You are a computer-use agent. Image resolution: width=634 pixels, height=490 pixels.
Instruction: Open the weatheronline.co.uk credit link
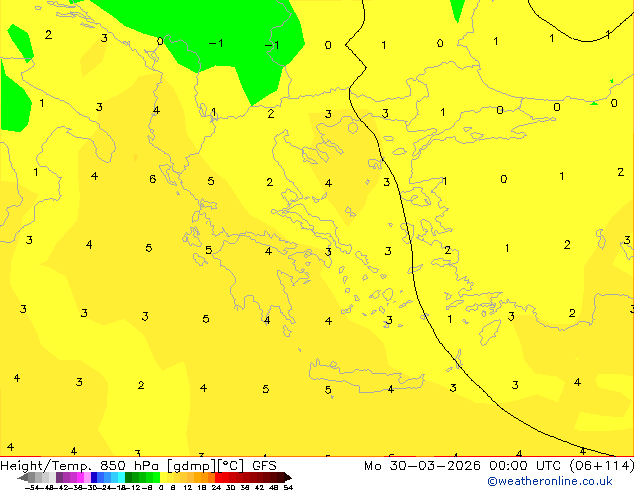550,481
